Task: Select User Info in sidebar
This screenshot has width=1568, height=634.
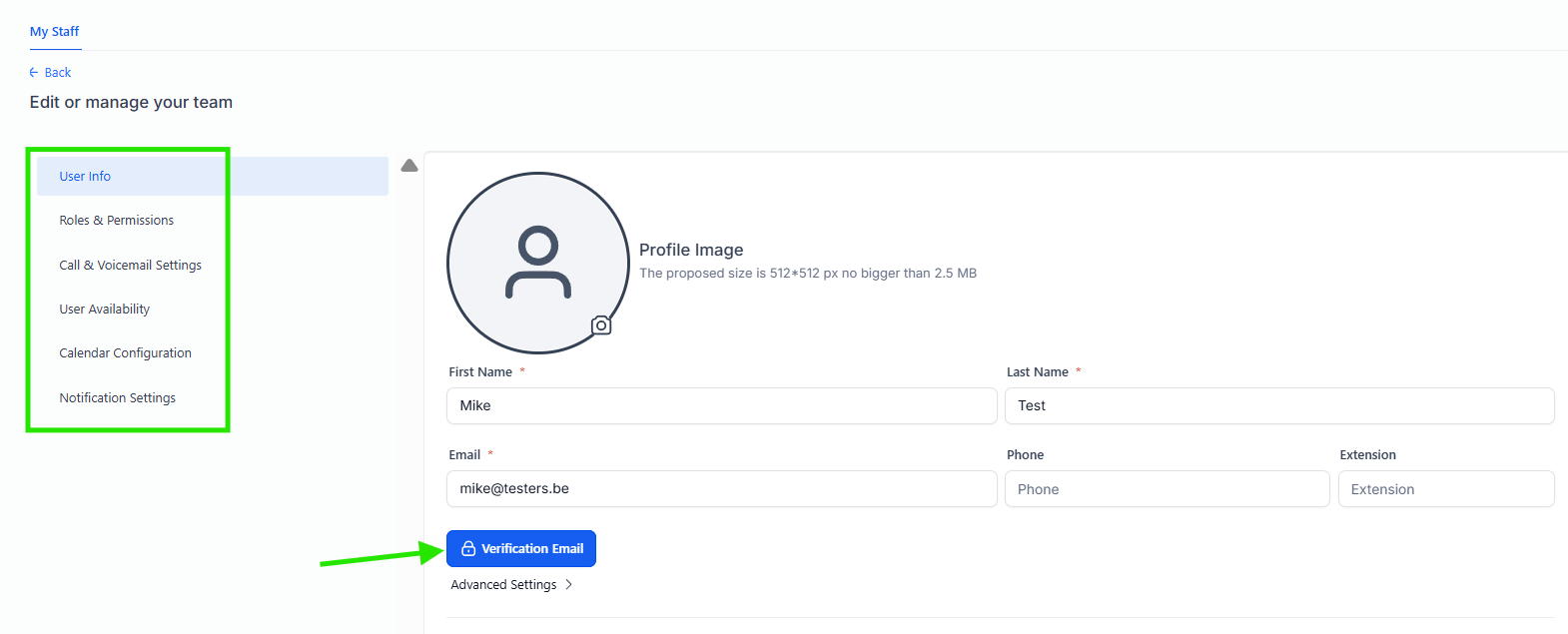Action: coord(213,176)
